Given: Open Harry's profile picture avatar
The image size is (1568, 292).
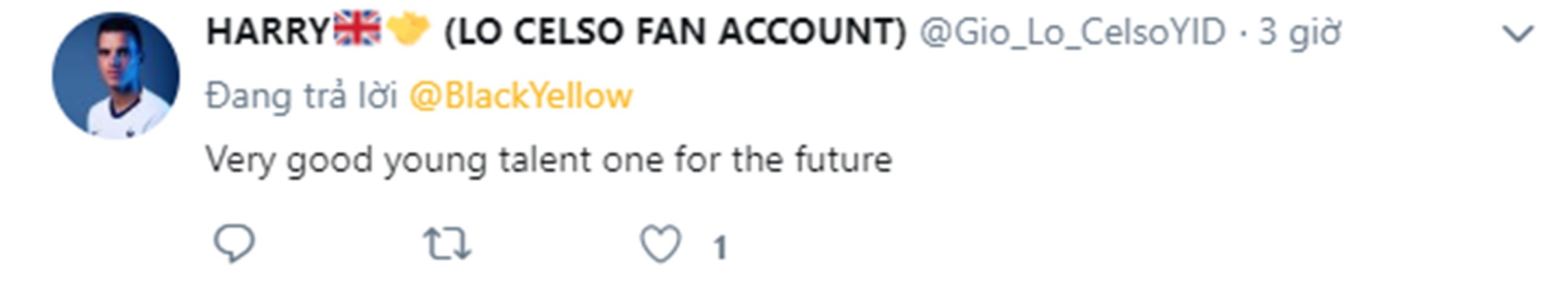Looking at the screenshot, I should tap(116, 75).
